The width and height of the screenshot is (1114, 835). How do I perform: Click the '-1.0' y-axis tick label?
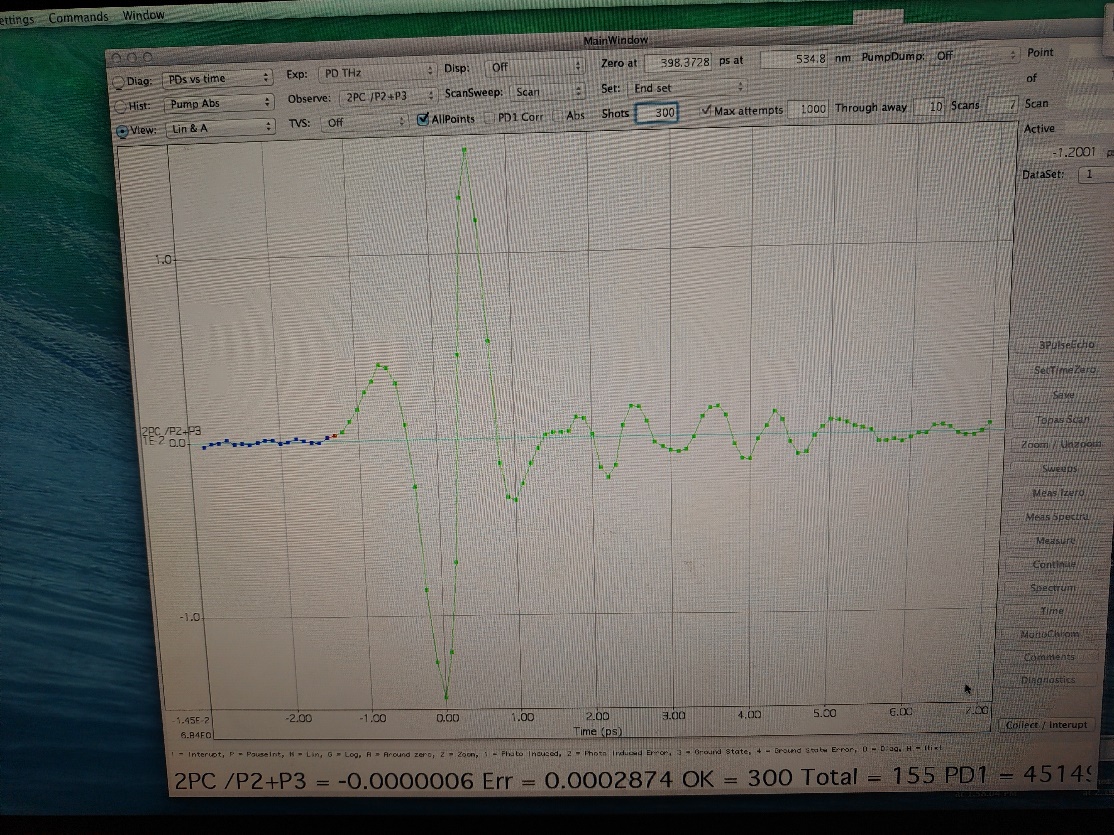pos(189,617)
